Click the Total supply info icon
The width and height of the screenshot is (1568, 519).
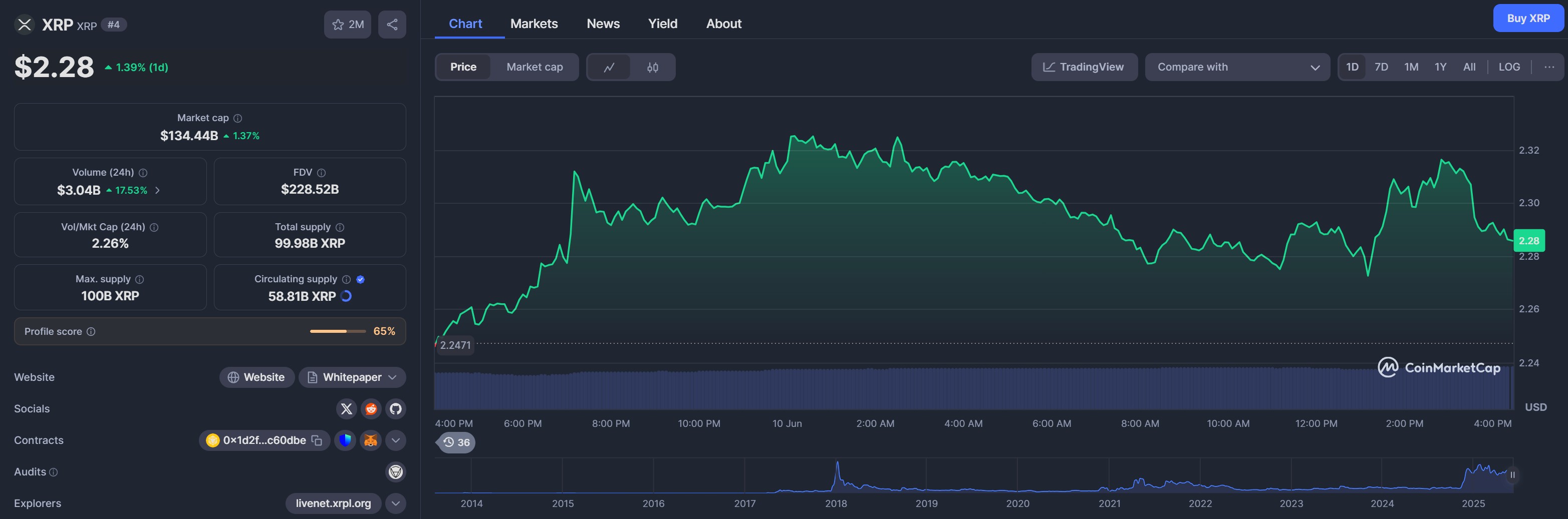pos(340,227)
